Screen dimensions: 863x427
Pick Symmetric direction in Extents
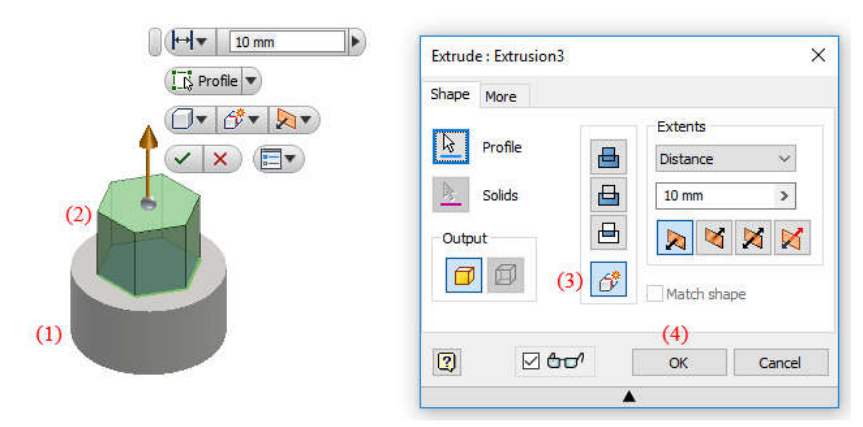[x=753, y=237]
